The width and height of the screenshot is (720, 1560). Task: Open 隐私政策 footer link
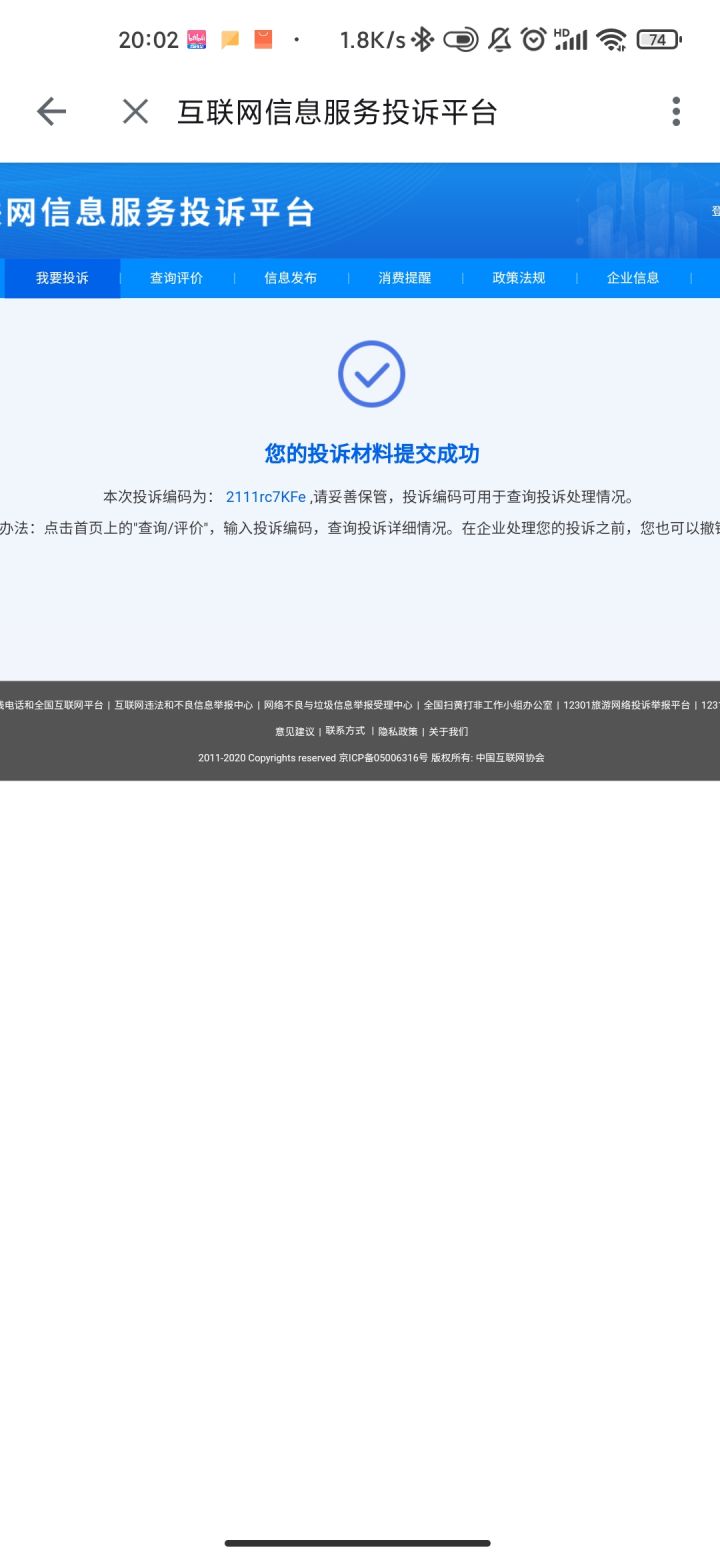click(x=398, y=731)
